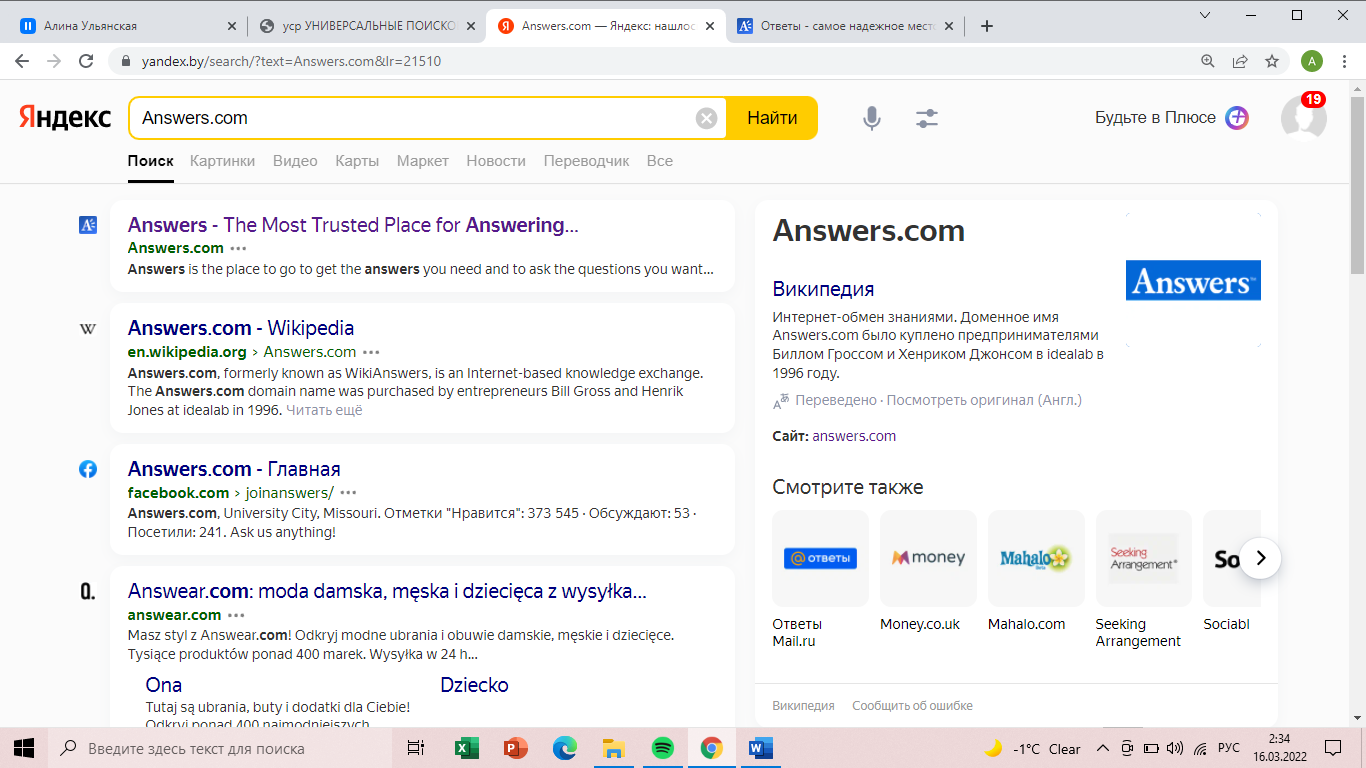Switch to Переводчик tab
Screen dimensions: 1366x768
tap(587, 161)
